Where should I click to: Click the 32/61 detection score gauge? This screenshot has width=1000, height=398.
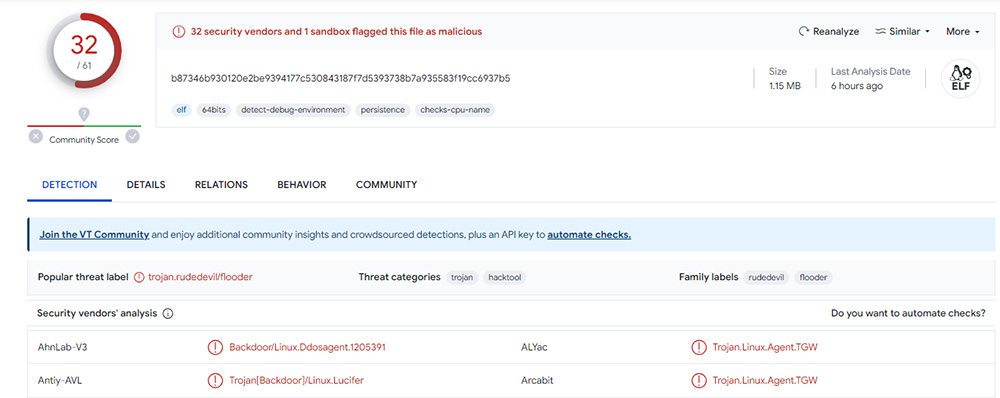click(x=84, y=51)
